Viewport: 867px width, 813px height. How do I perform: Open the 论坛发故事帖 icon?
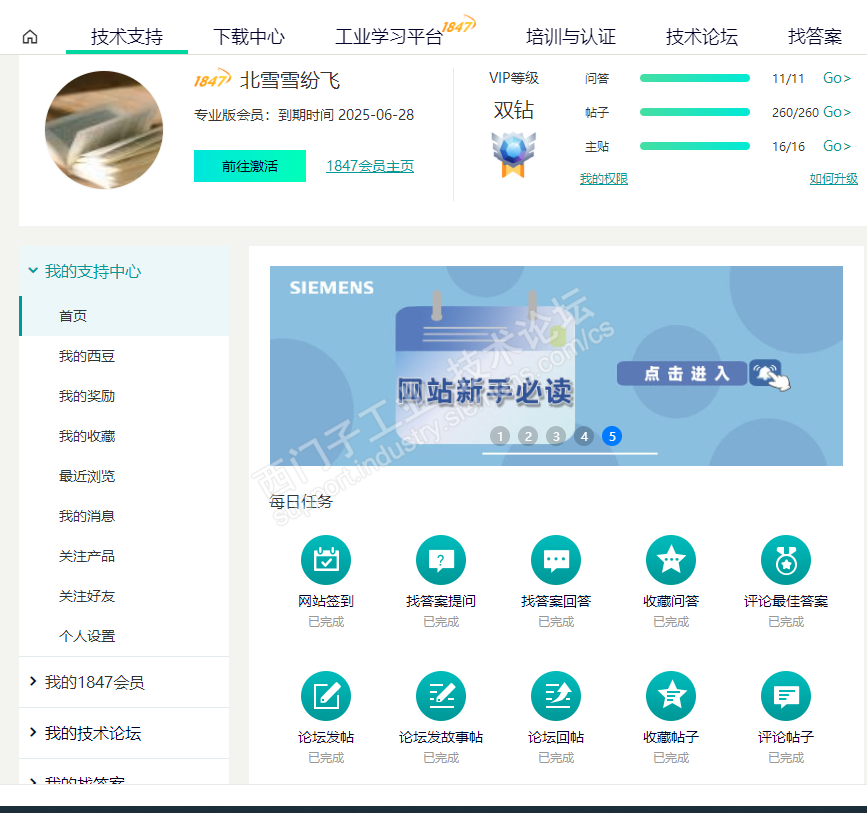click(441, 696)
